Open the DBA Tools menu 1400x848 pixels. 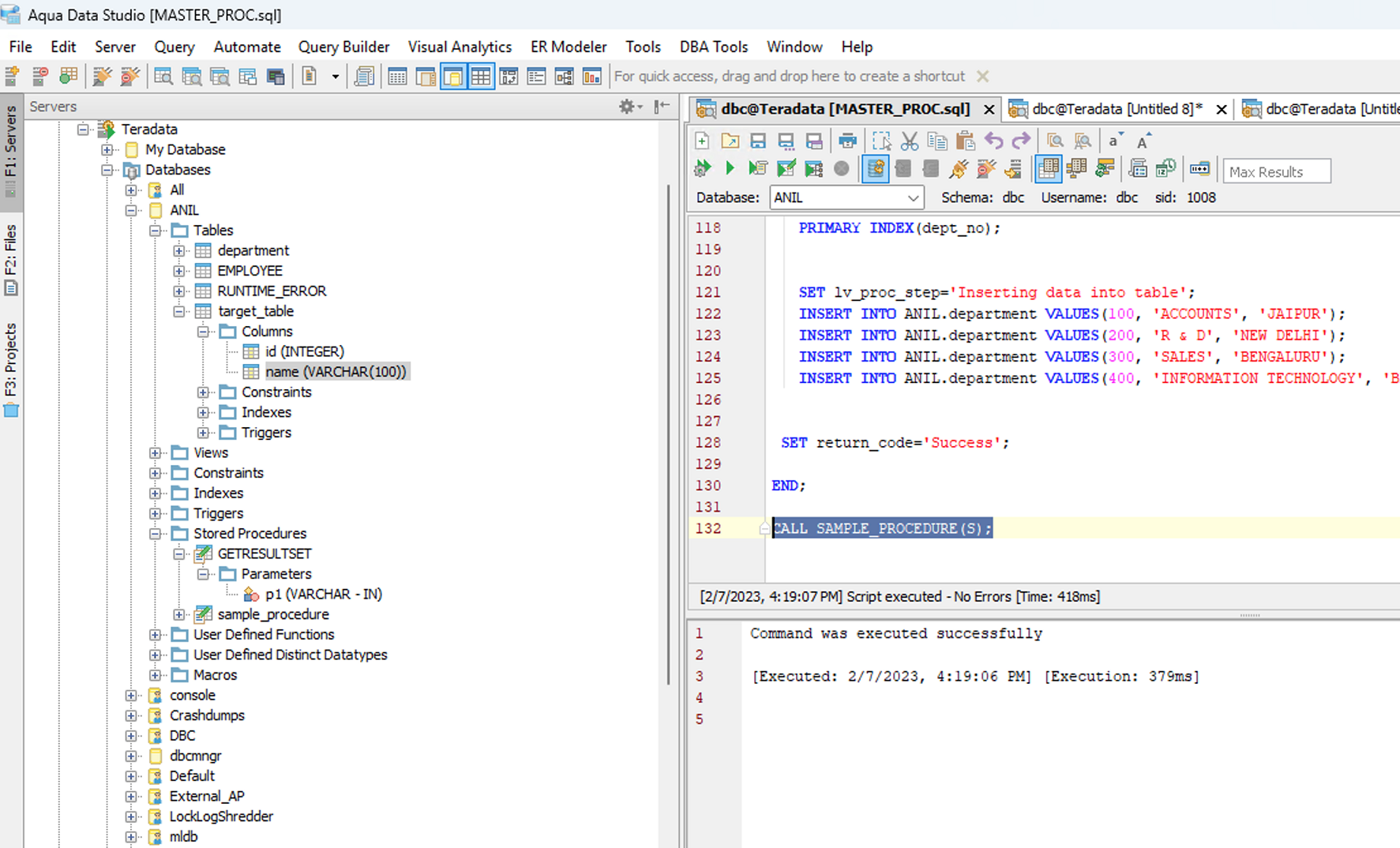coord(713,47)
